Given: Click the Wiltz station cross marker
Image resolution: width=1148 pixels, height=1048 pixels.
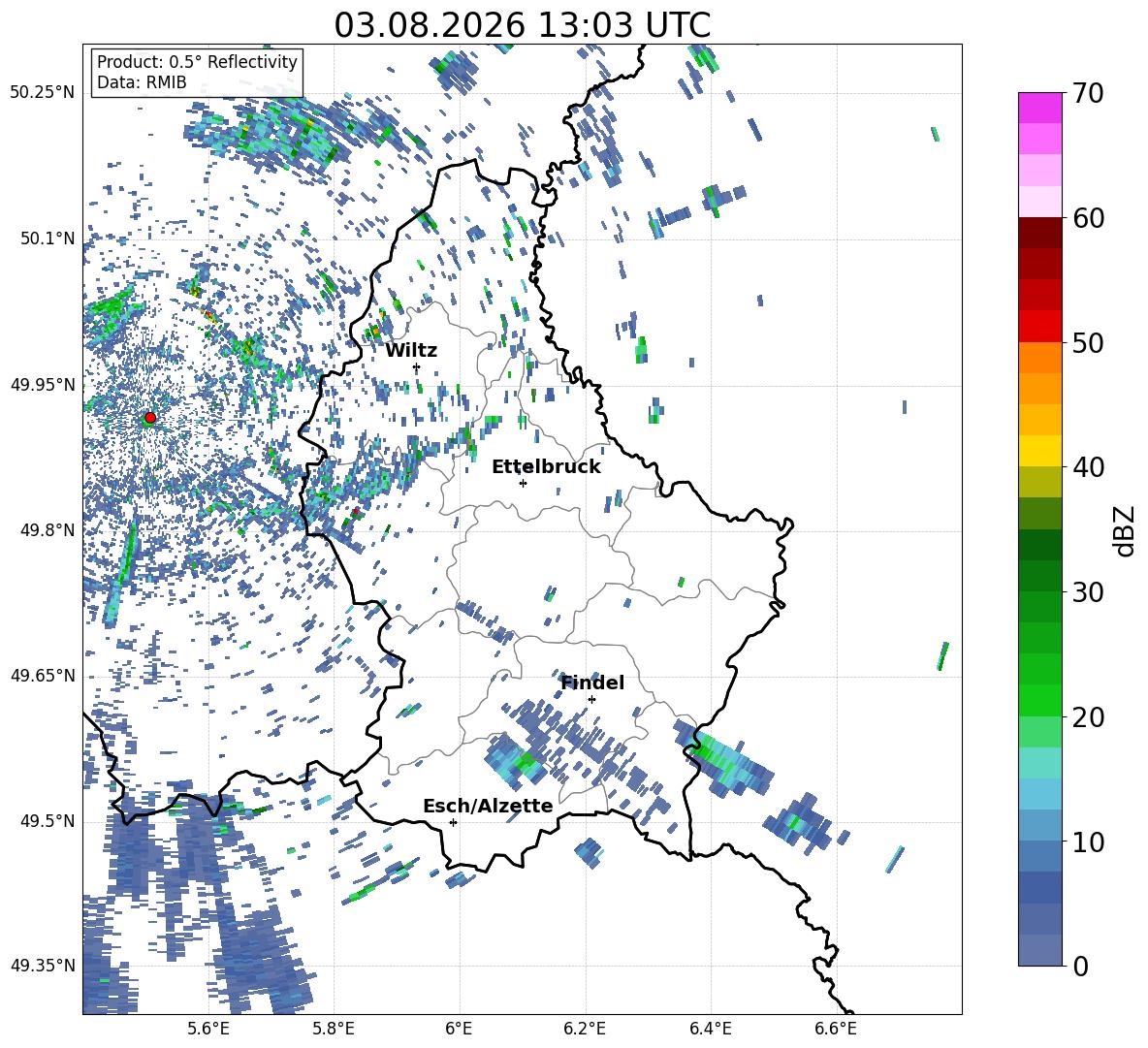Looking at the screenshot, I should pyautogui.click(x=417, y=367).
